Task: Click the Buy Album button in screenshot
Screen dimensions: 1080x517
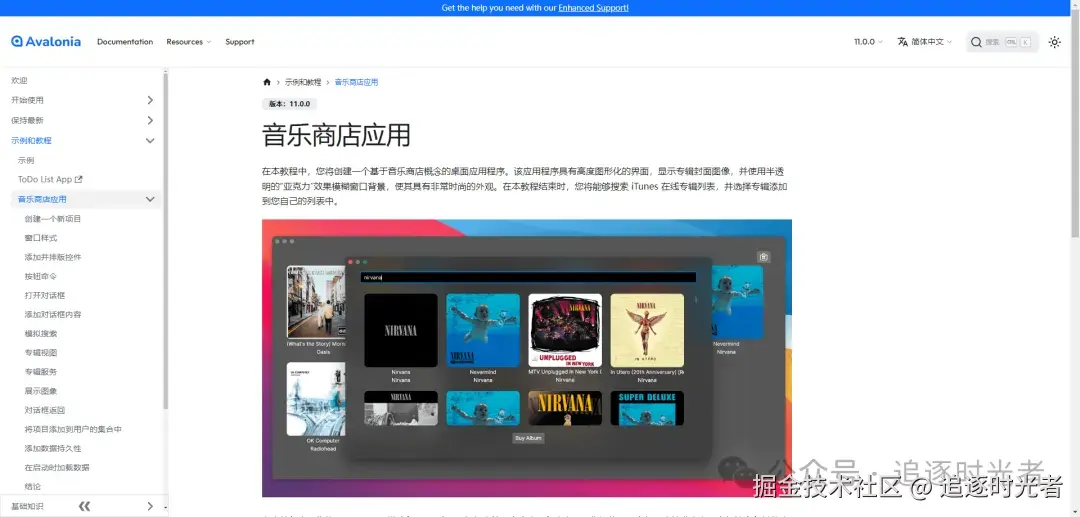Action: click(528, 438)
